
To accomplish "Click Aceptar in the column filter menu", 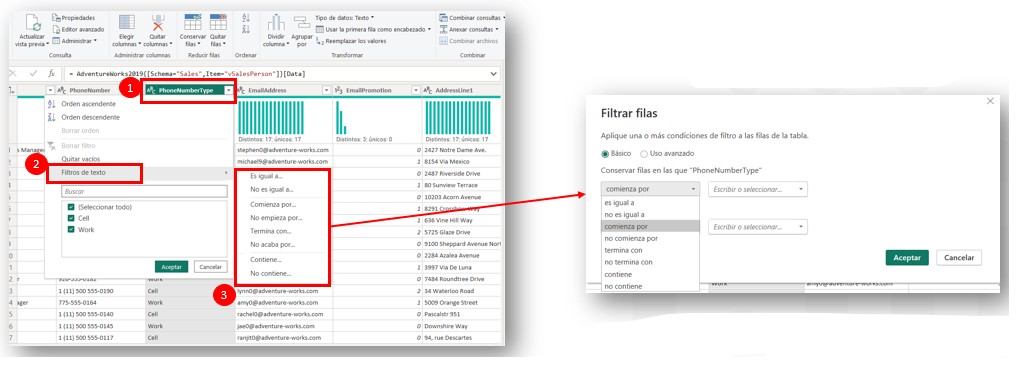I will click(x=172, y=267).
